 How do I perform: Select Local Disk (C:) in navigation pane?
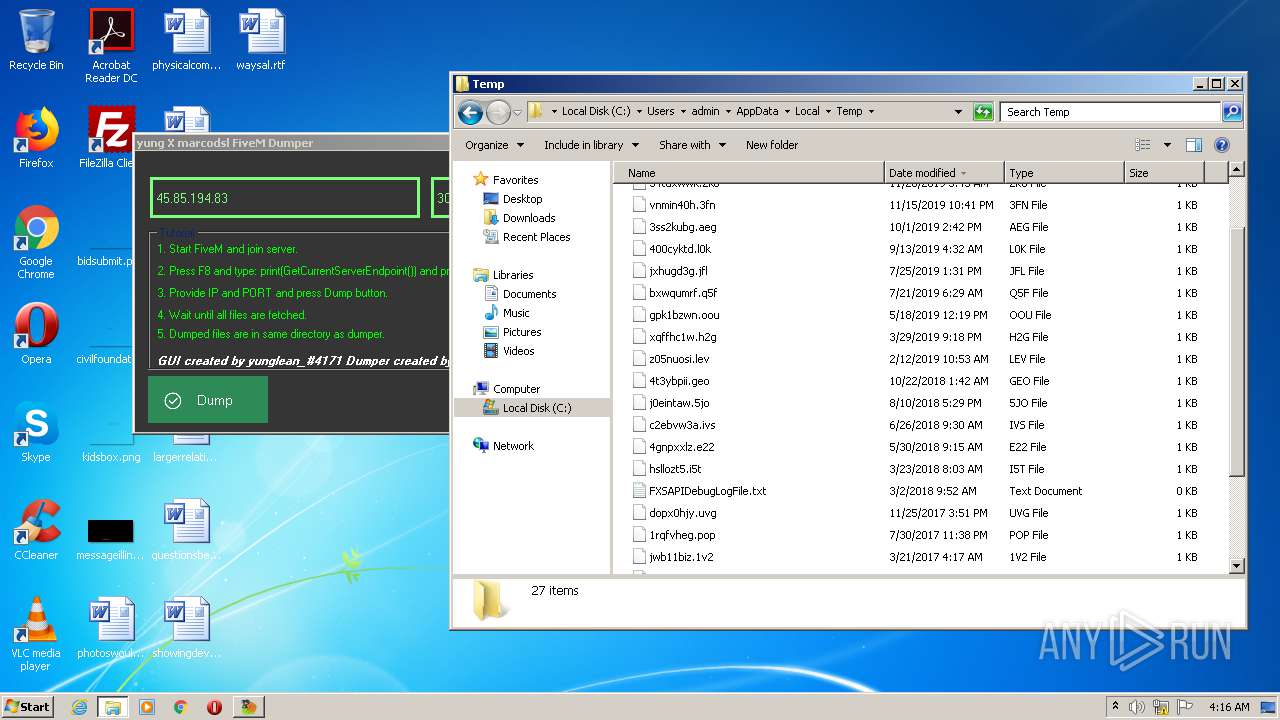(537, 408)
